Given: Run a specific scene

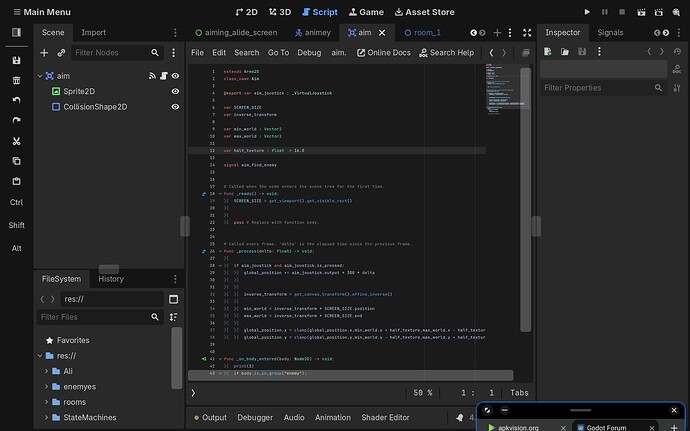Looking at the screenshot, I should pyautogui.click(x=658, y=12).
